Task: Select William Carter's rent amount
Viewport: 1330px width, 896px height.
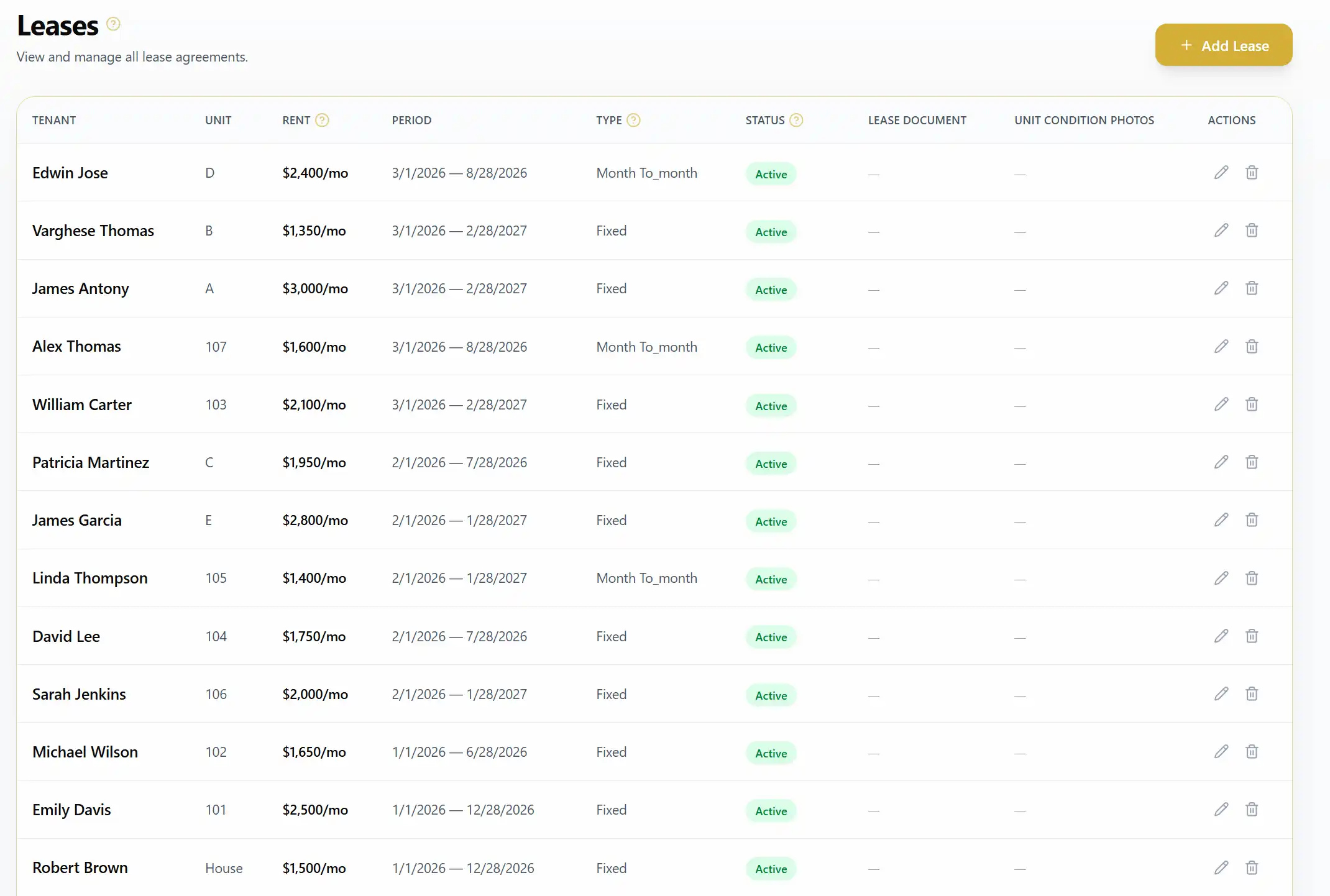Action: click(314, 404)
